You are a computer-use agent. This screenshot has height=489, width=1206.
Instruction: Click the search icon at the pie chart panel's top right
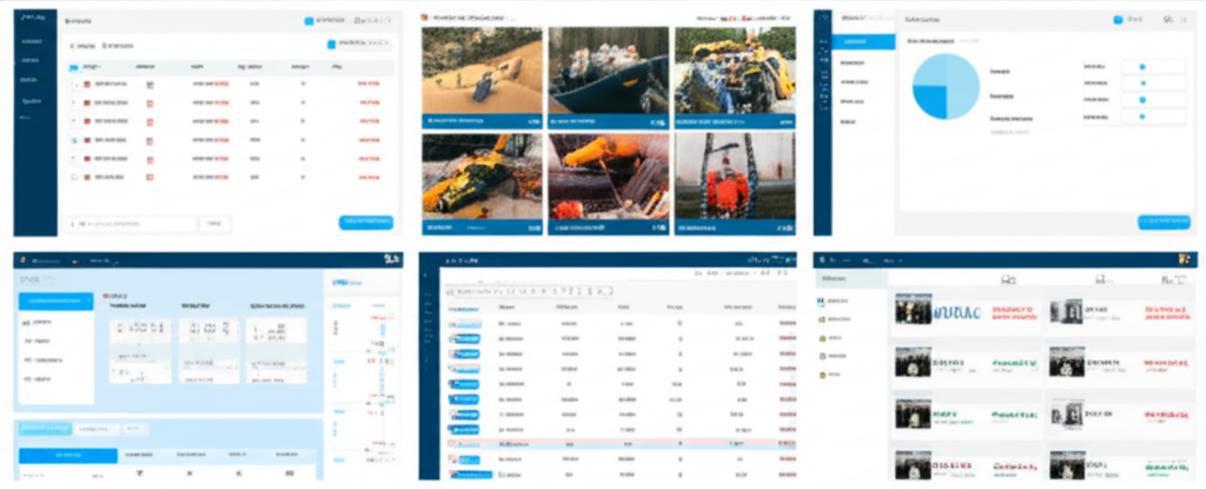tap(1167, 19)
